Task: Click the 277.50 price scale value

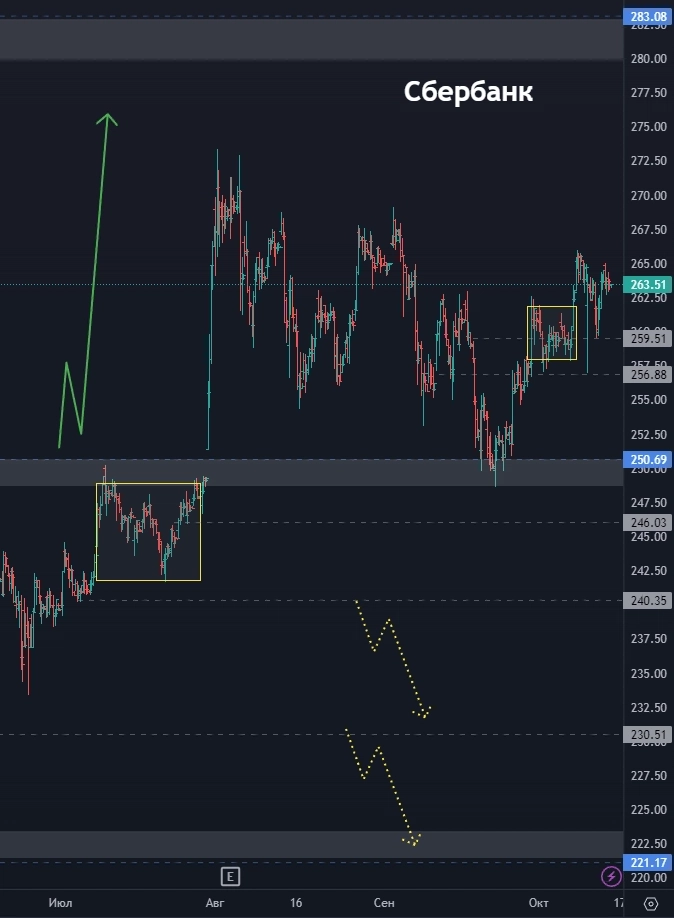Action: 648,93
